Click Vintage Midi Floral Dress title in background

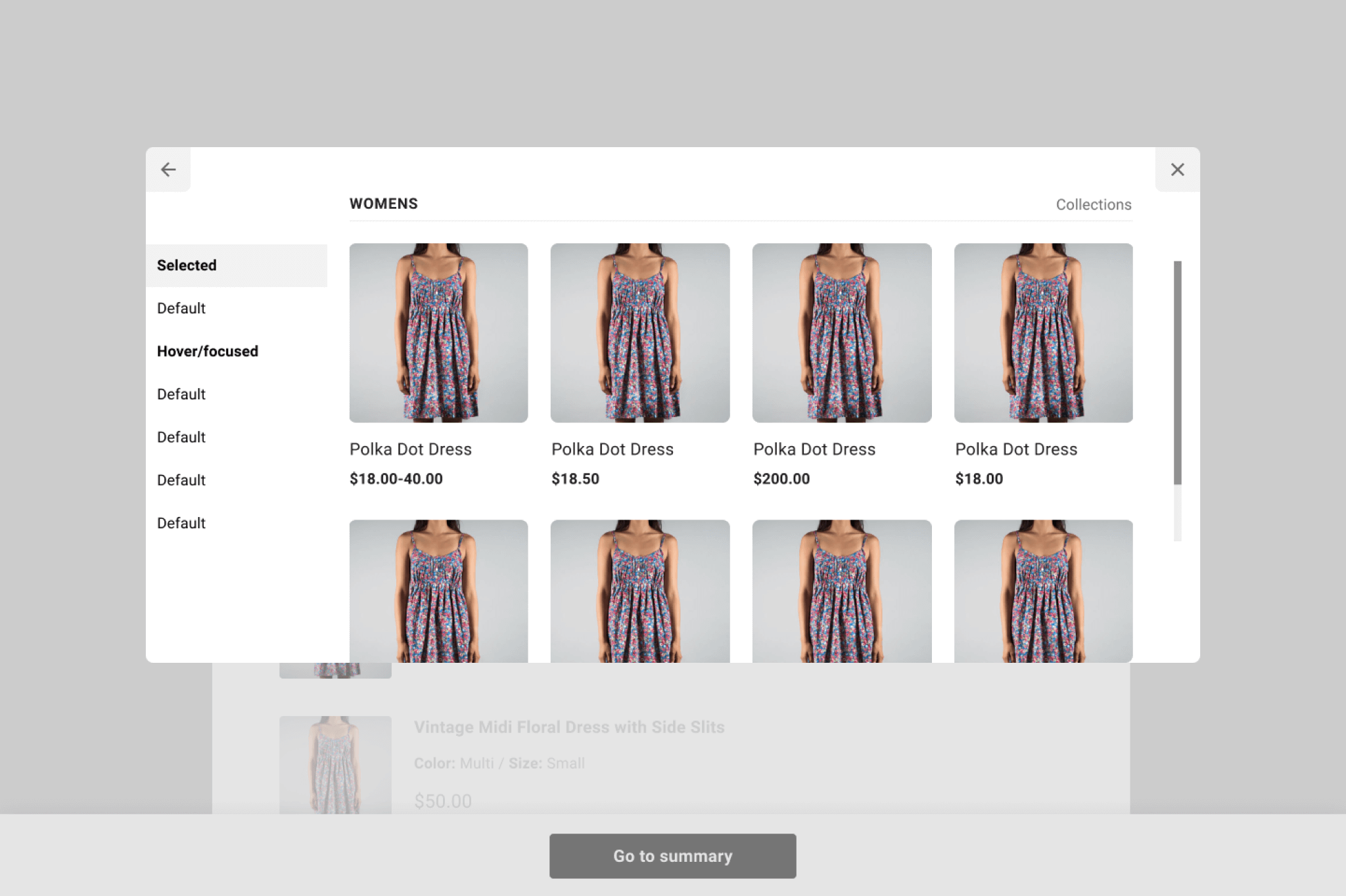pos(569,727)
